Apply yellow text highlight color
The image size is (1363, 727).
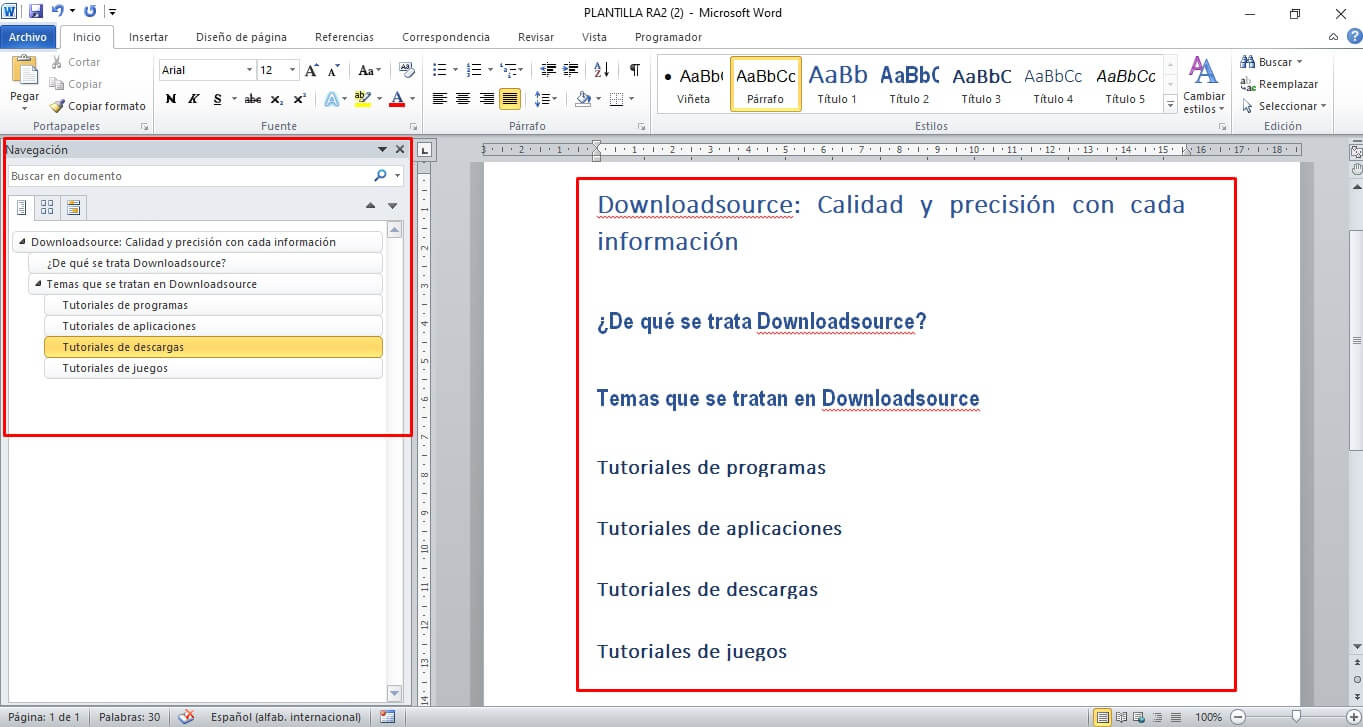click(x=362, y=99)
